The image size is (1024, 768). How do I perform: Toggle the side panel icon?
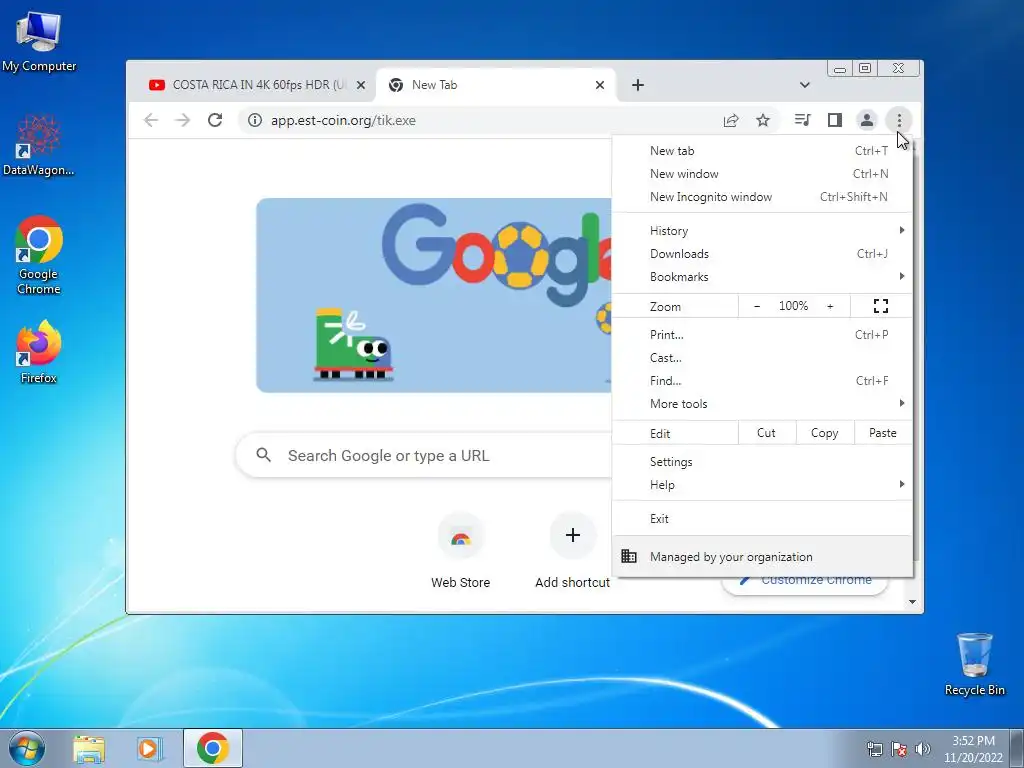tap(835, 120)
